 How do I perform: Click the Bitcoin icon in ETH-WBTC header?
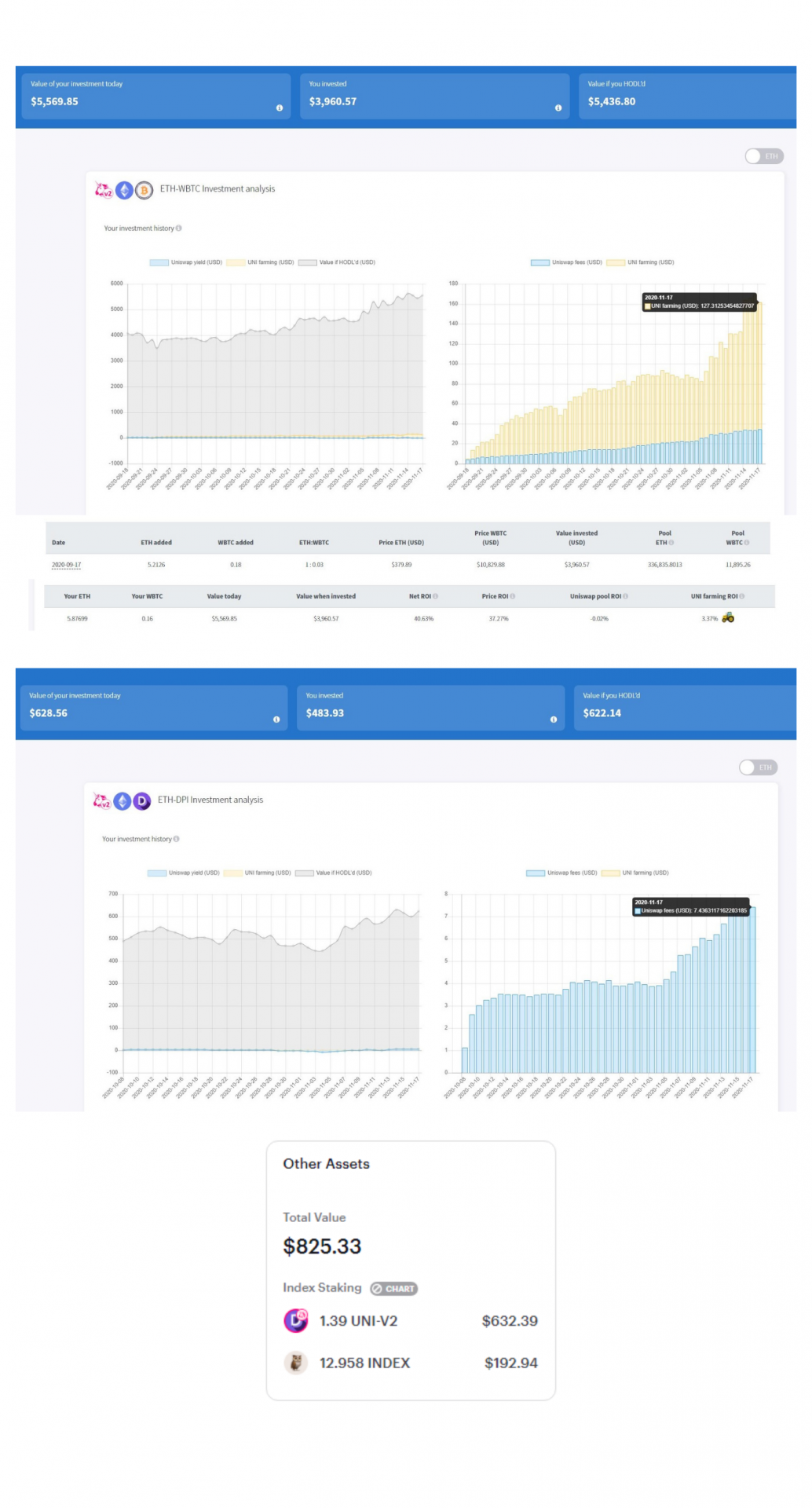point(144,190)
